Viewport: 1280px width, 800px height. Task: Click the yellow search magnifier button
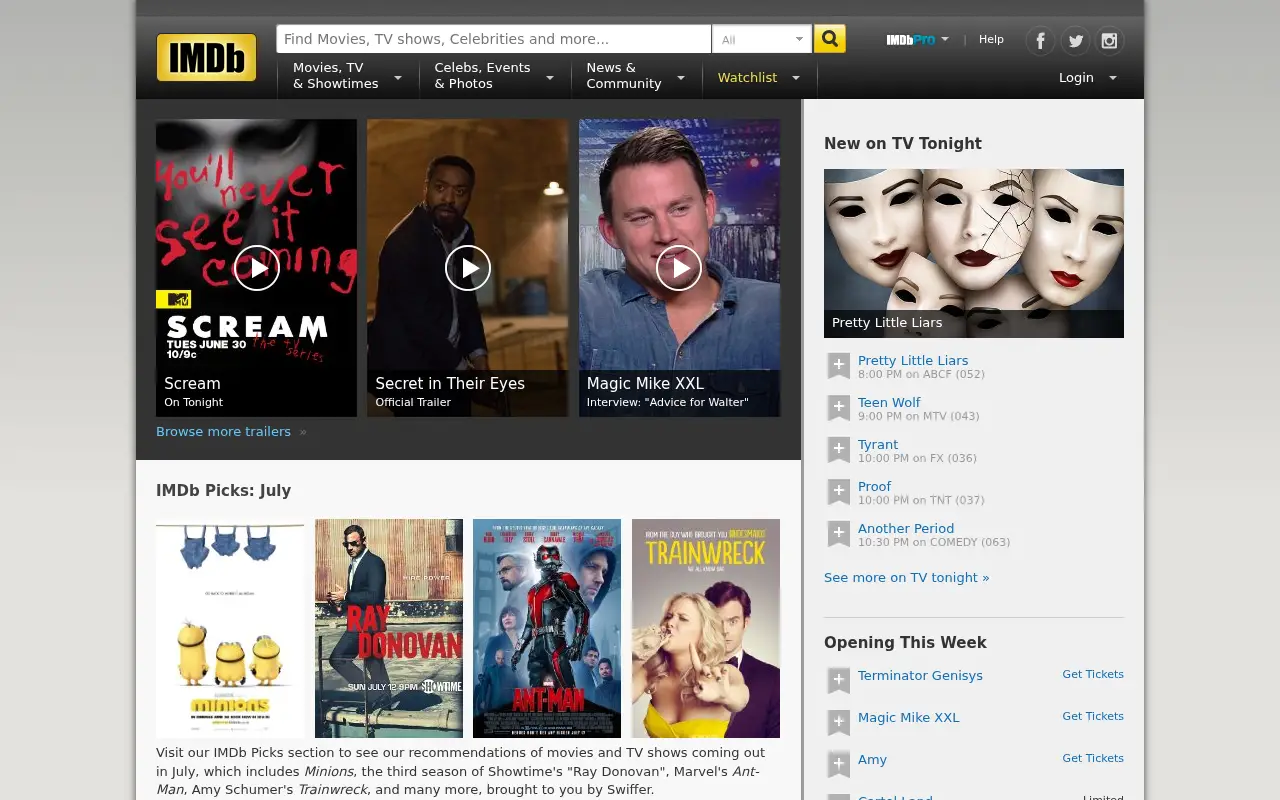[x=830, y=39]
